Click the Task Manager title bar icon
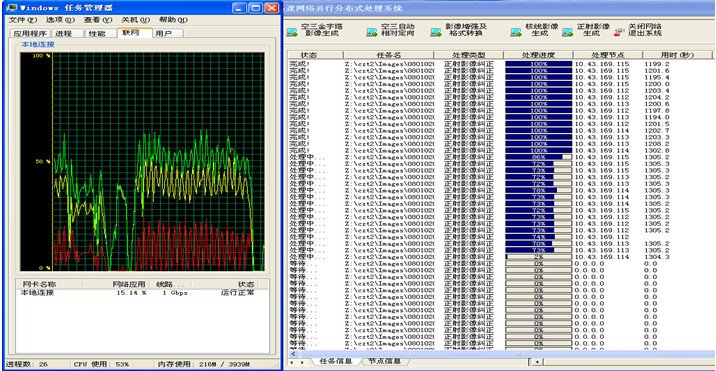The height and width of the screenshot is (371, 716). coord(11,8)
